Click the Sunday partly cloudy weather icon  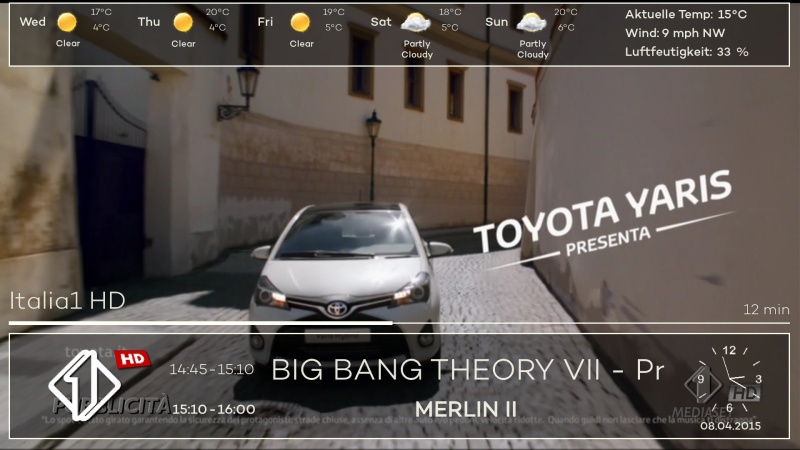coord(531,22)
